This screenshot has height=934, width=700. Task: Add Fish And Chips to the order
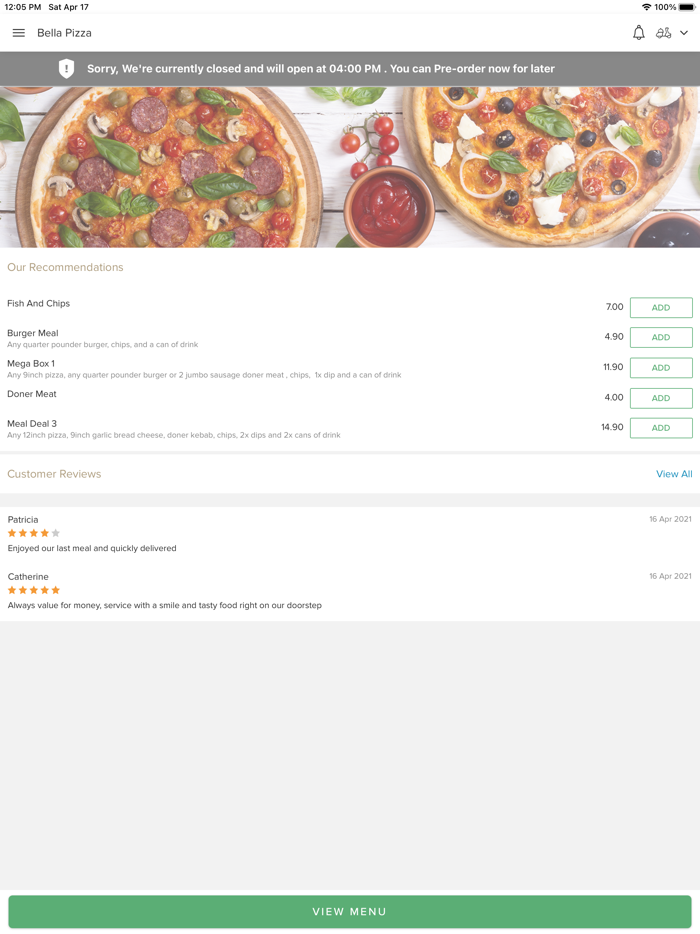point(661,307)
